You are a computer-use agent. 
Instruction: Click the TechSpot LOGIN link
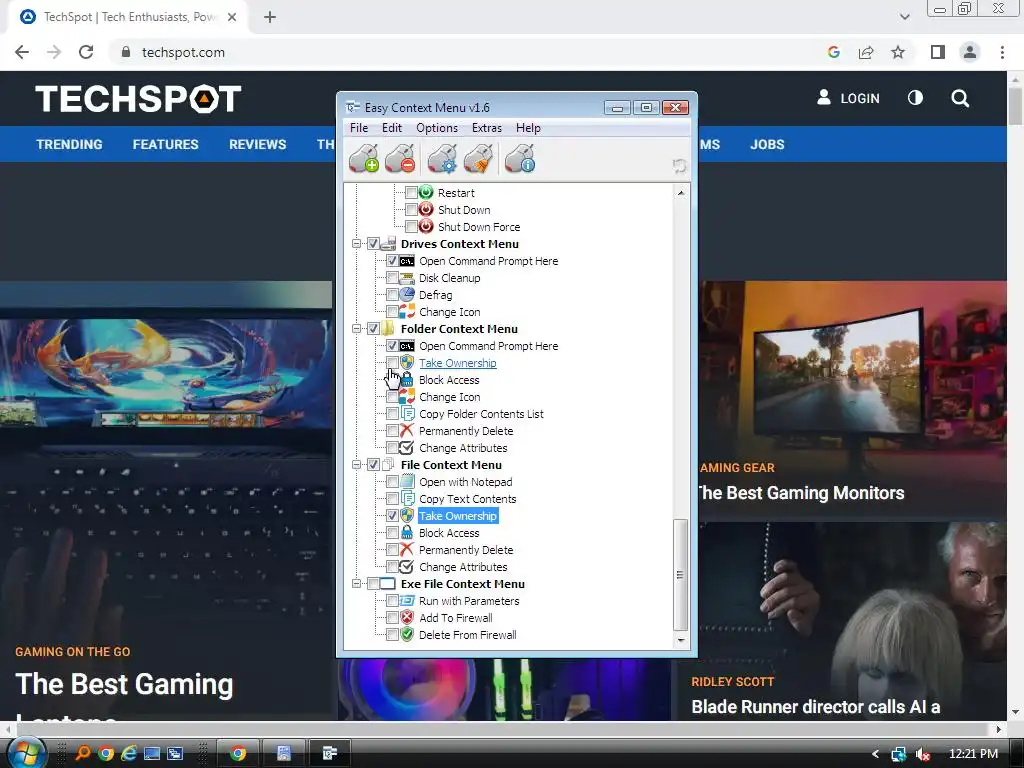(x=848, y=98)
